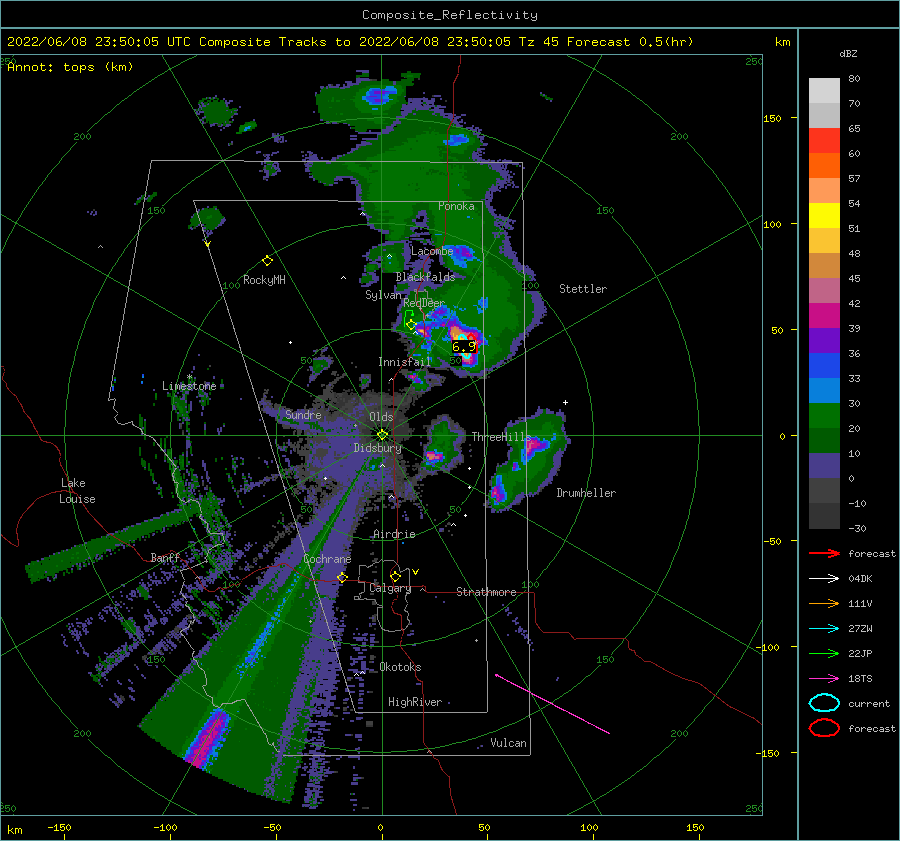The image size is (900, 841).
Task: Click the purple swatch between 39 and 36
Action: (x=824, y=340)
